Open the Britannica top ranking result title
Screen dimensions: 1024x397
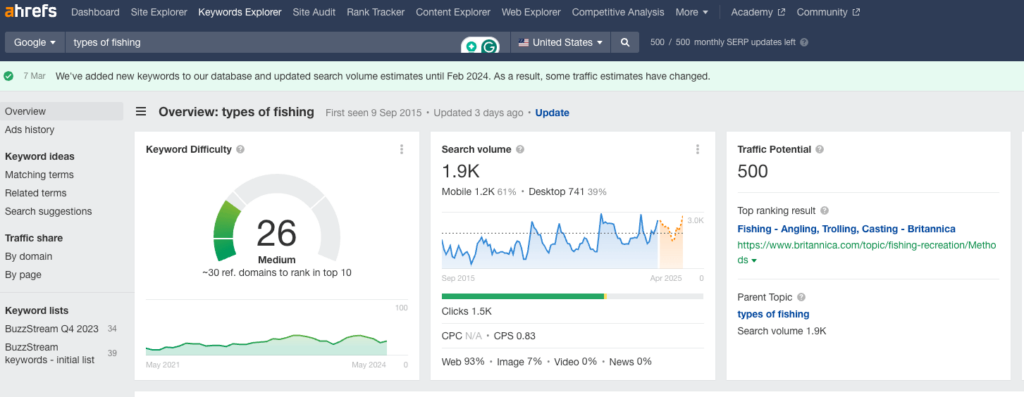846,229
